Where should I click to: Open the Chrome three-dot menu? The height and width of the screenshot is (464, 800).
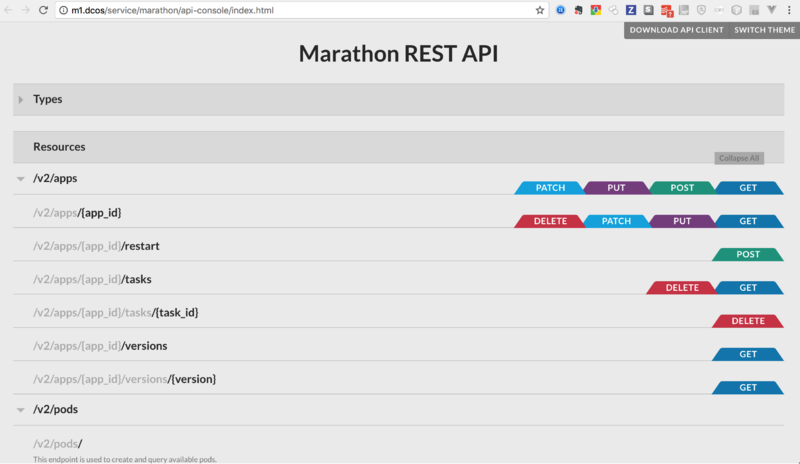tap(789, 10)
